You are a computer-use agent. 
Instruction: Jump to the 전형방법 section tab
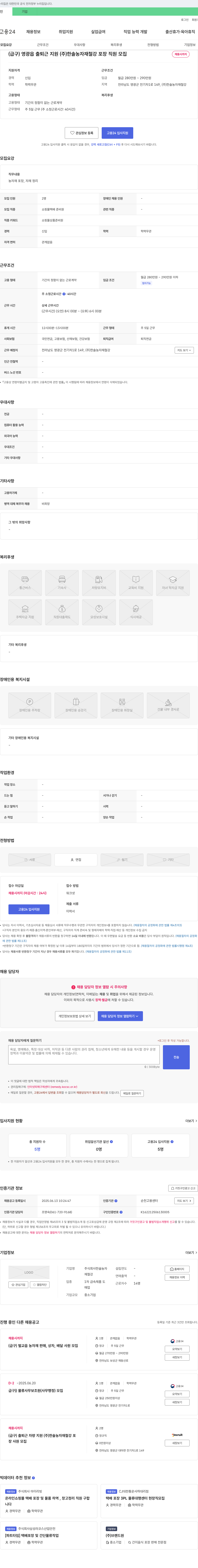pyautogui.click(x=153, y=45)
